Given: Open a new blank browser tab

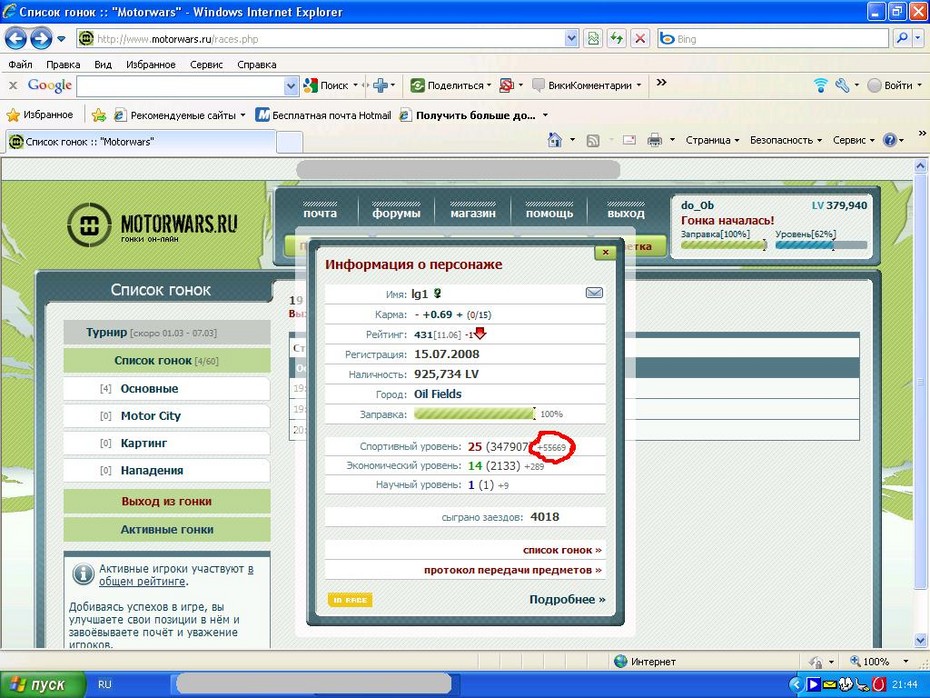Looking at the screenshot, I should tap(289, 142).
